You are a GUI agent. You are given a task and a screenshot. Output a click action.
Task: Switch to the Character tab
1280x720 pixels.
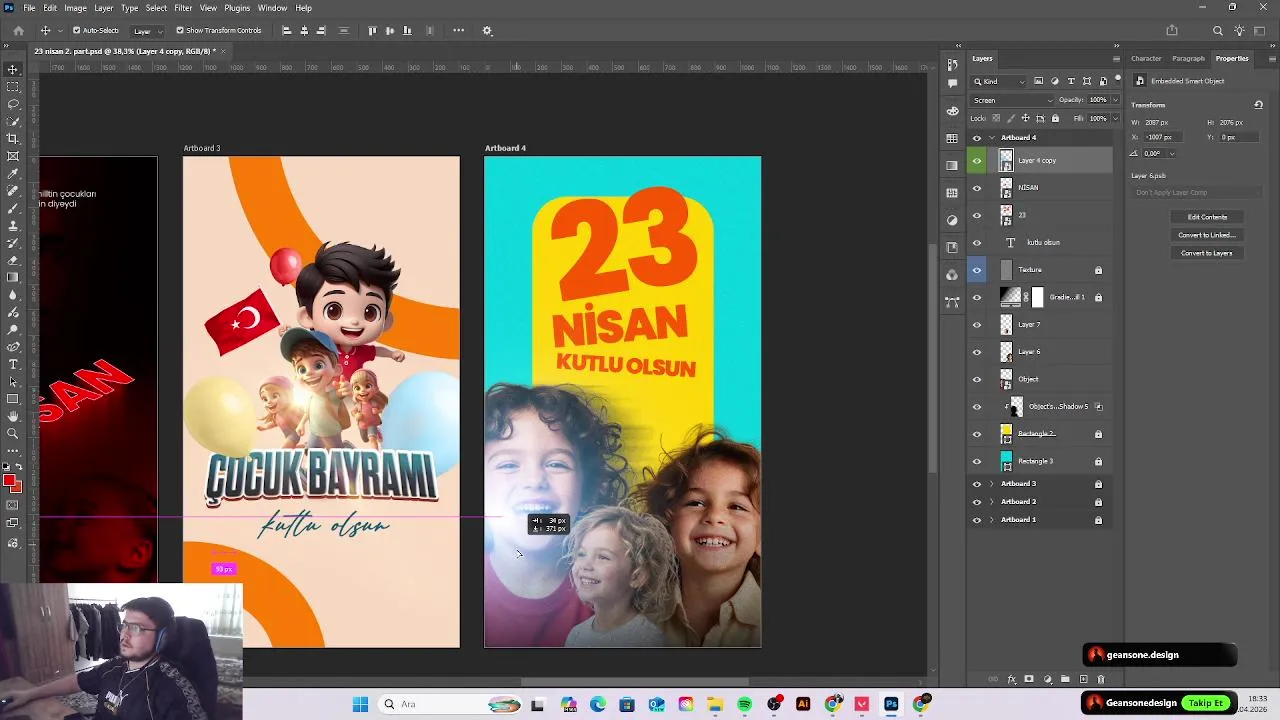(x=1146, y=59)
